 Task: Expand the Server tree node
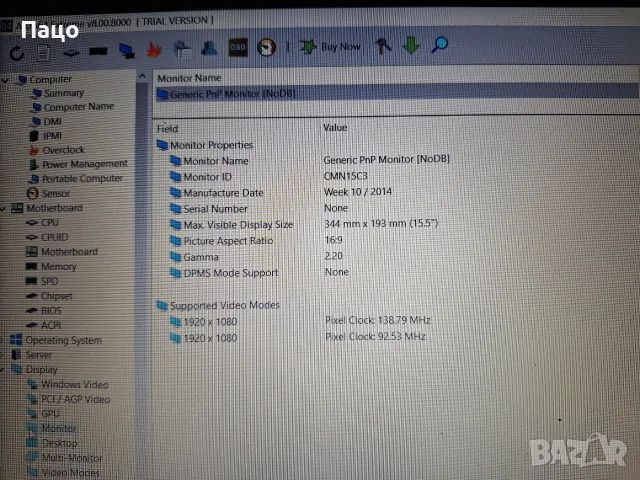point(2,355)
